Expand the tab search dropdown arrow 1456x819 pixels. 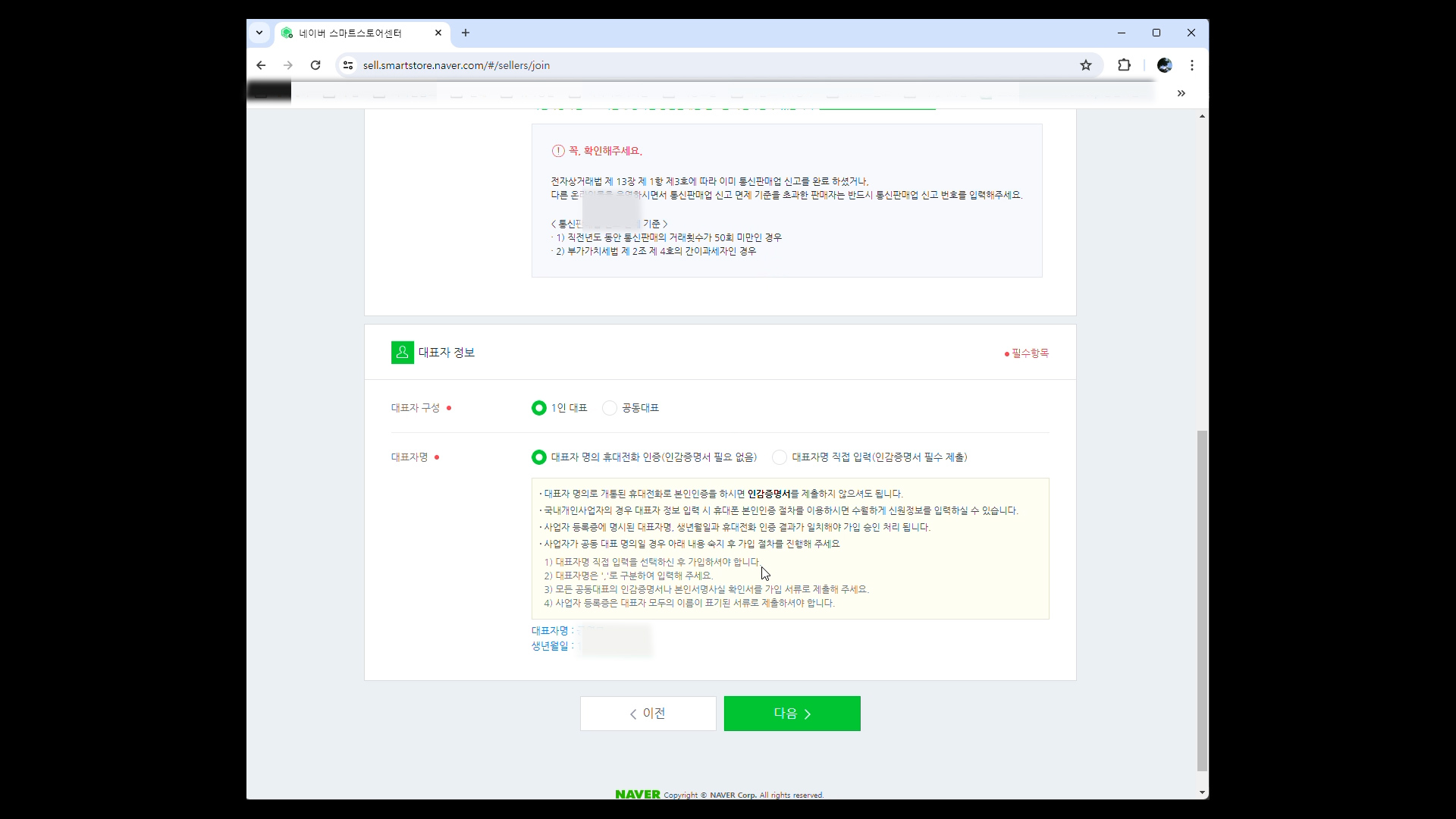(259, 33)
